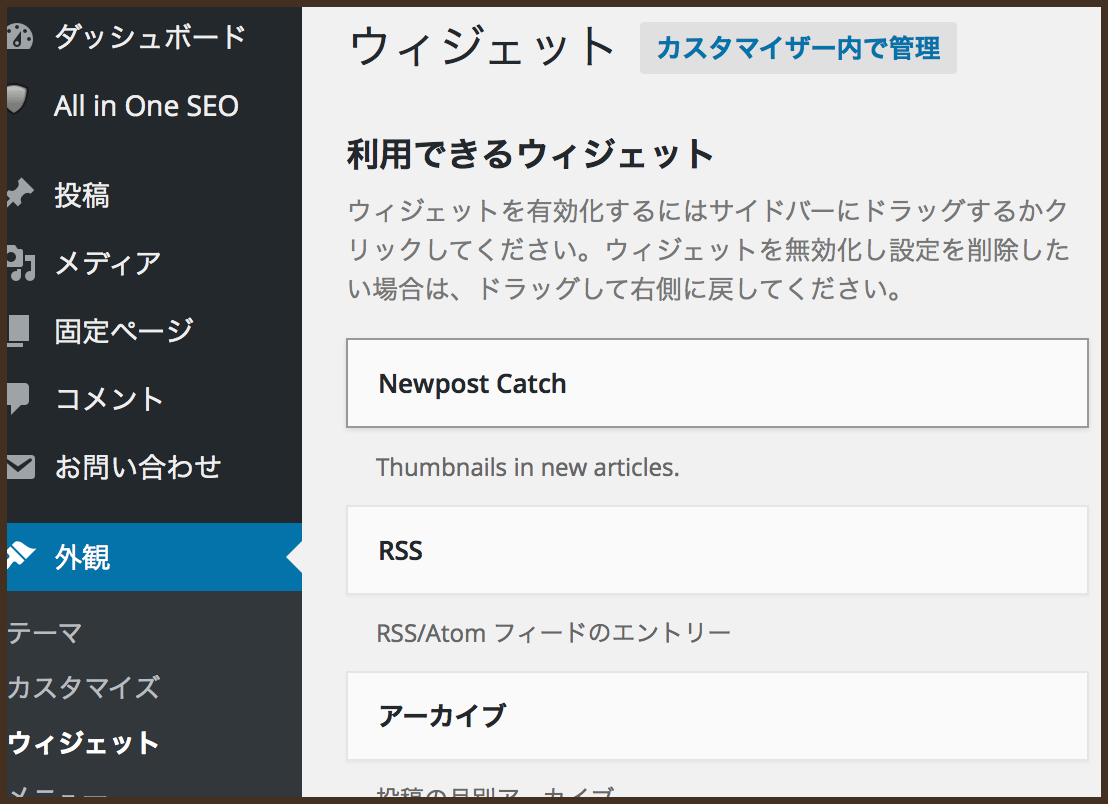Expand the RSS widget panel
Image resolution: width=1108 pixels, height=804 pixels.
[x=716, y=550]
